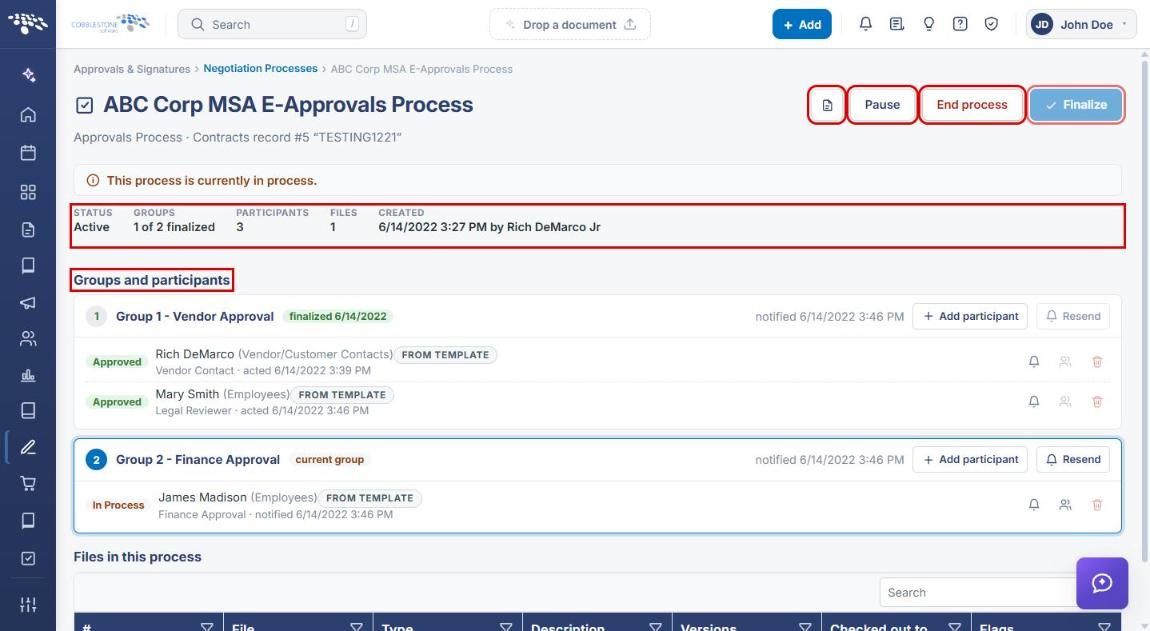The height and width of the screenshot is (631, 1150).
Task: Open the people icon in sidebar
Action: click(x=28, y=338)
